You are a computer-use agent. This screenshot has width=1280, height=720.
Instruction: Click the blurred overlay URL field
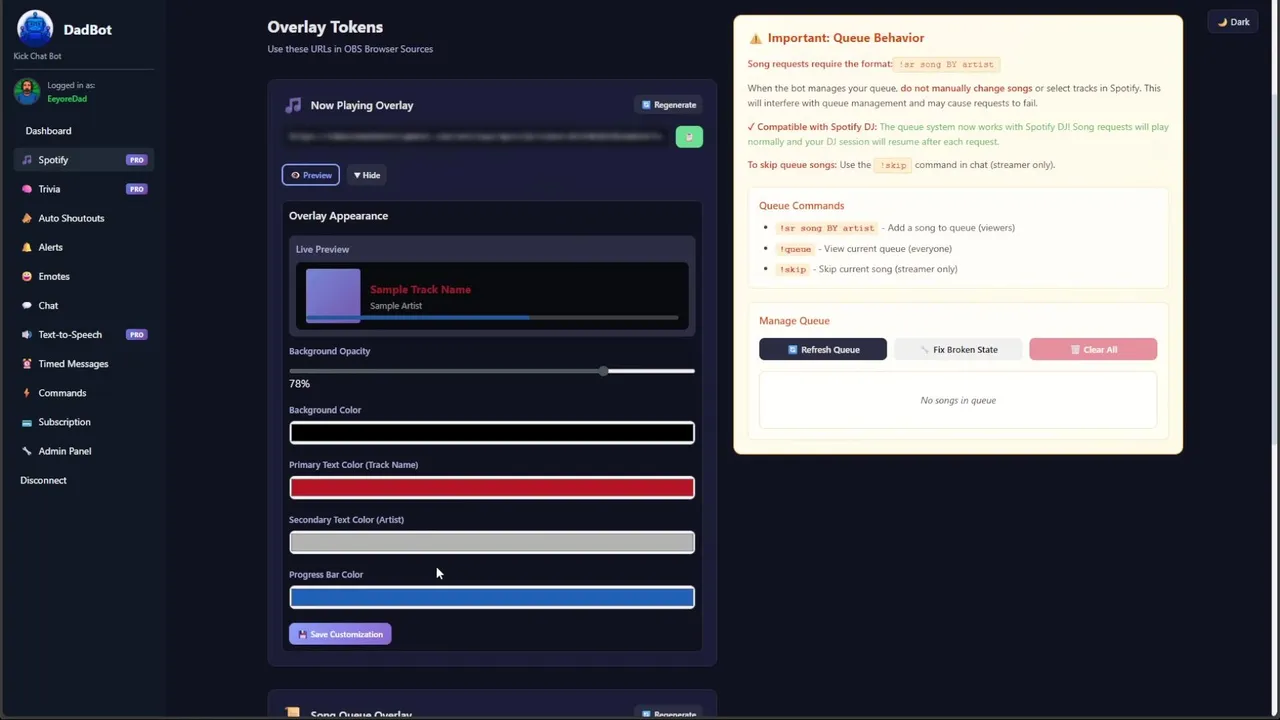pyautogui.click(x=477, y=137)
